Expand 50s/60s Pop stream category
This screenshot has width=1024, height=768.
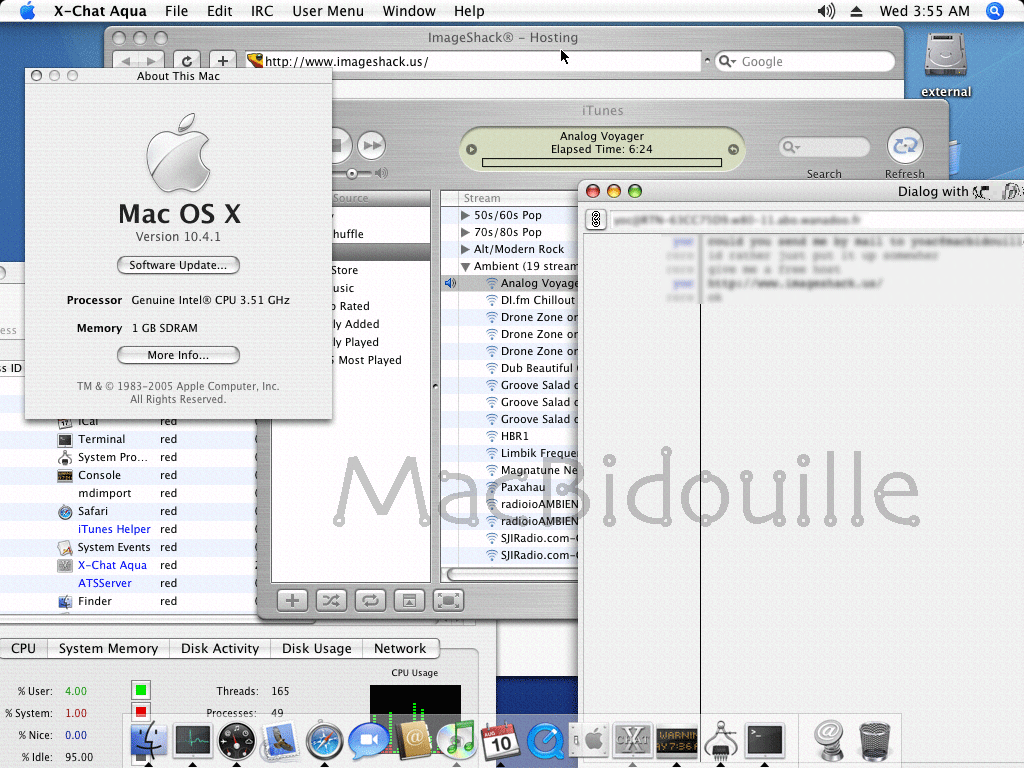click(x=465, y=215)
